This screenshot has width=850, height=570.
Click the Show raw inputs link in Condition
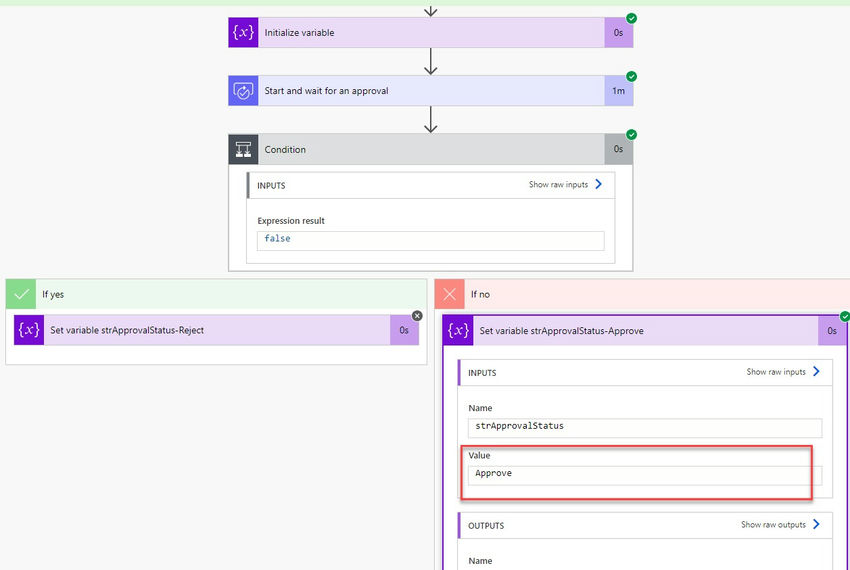[558, 184]
